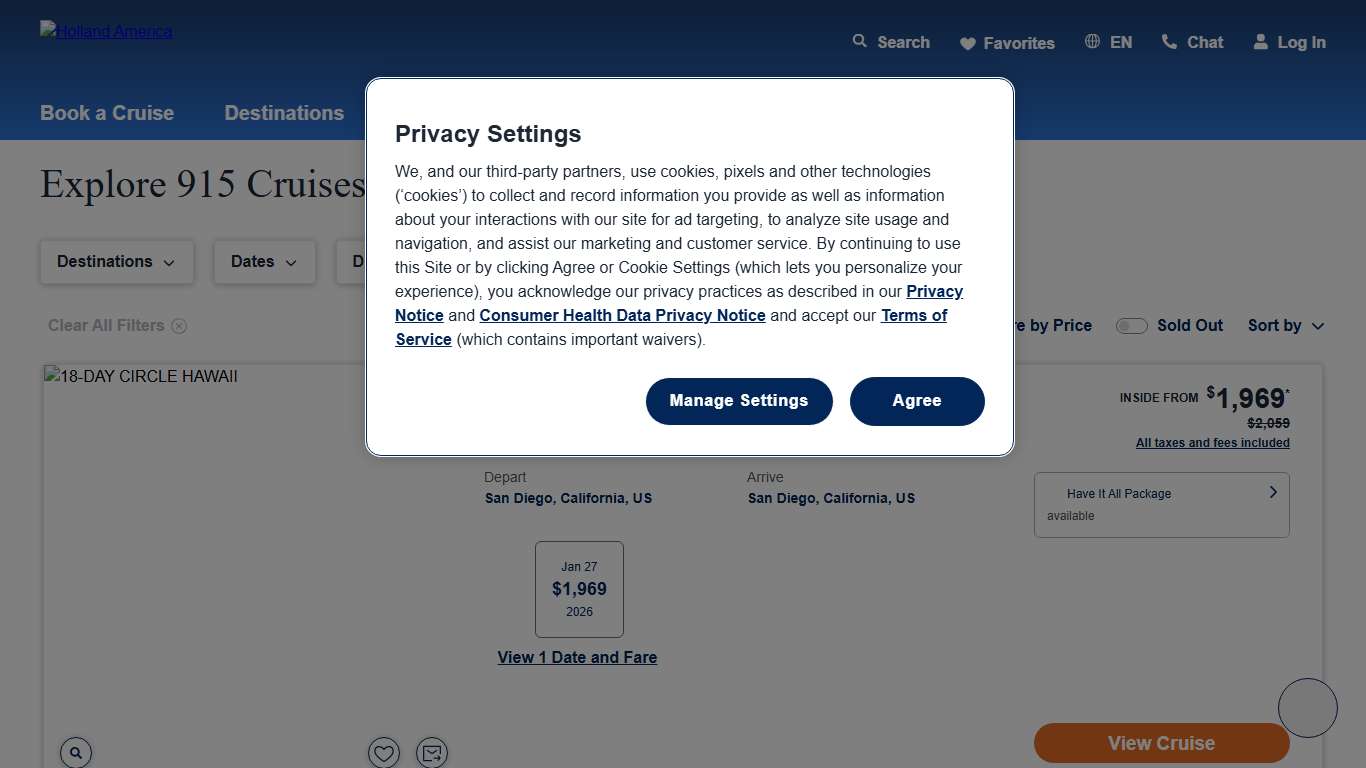Click the Log In user icon
Screen dimensions: 1366x768
click(1260, 42)
